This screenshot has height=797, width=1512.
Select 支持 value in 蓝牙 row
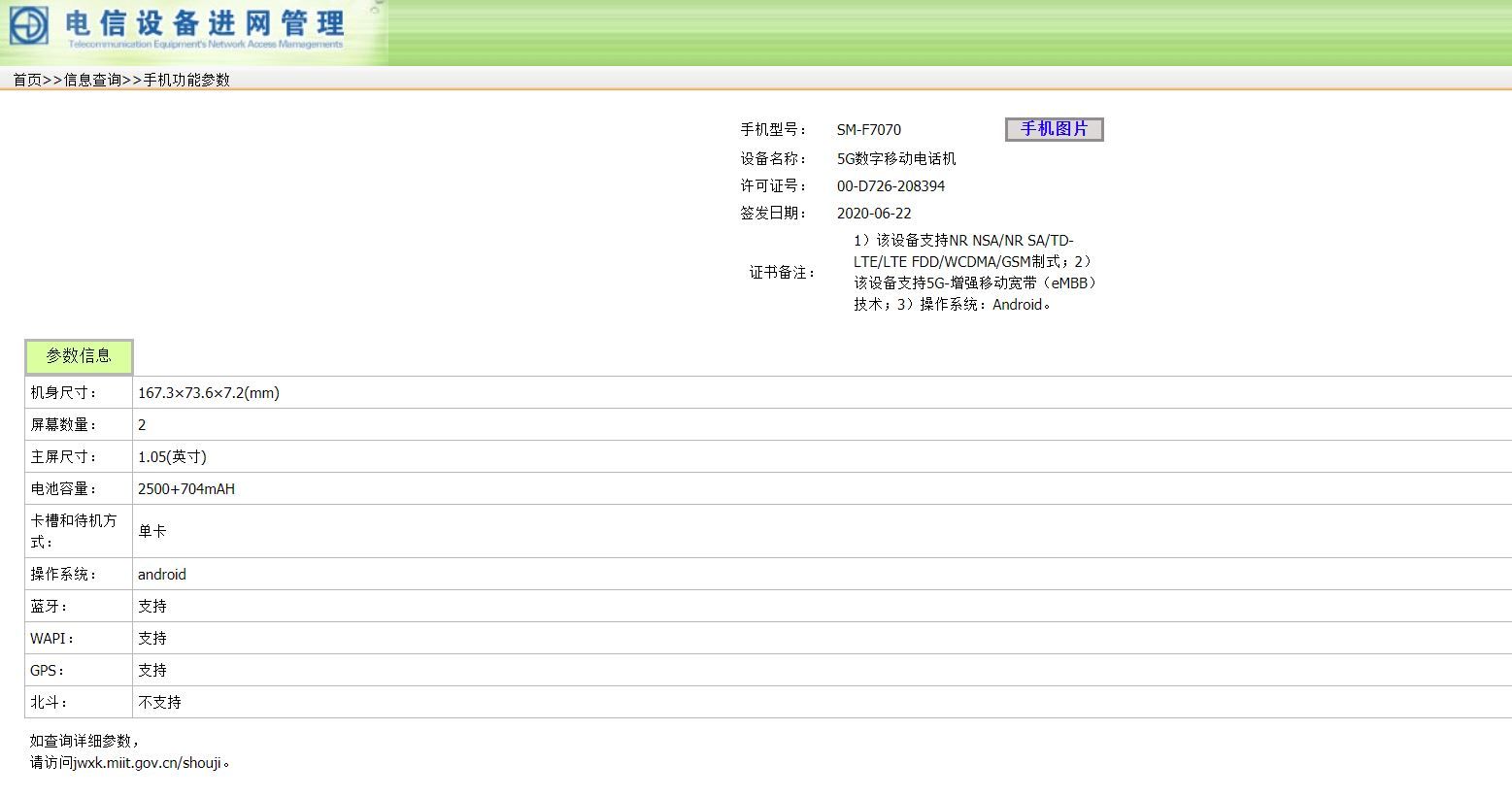click(x=152, y=607)
